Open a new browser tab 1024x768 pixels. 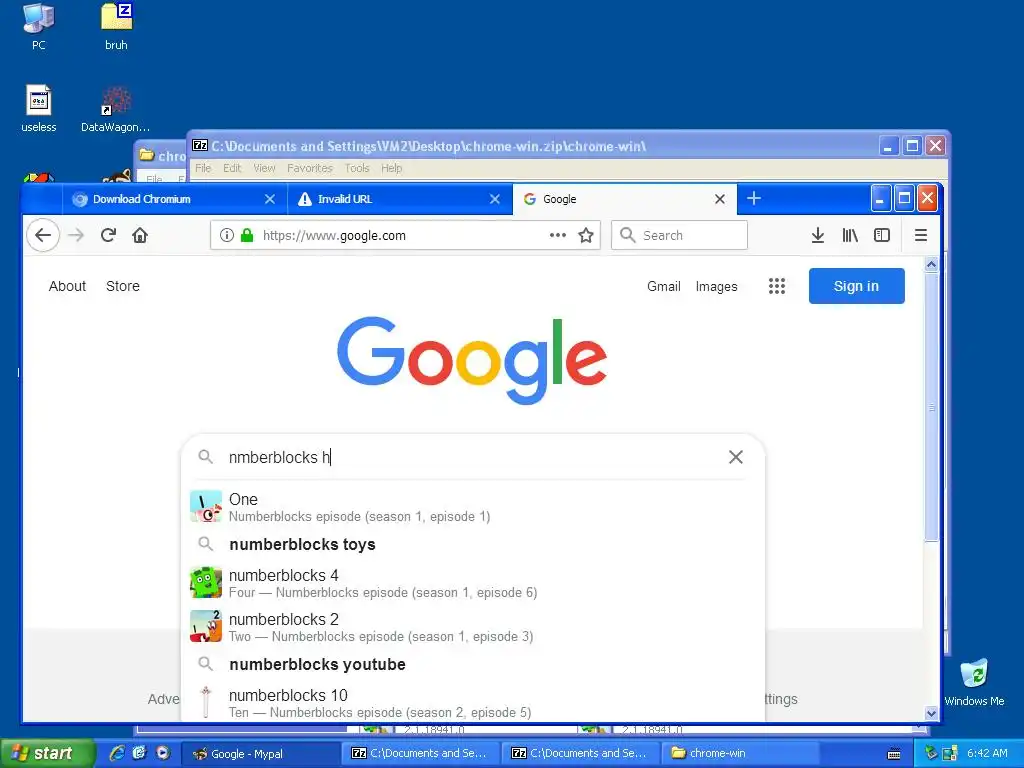point(754,199)
